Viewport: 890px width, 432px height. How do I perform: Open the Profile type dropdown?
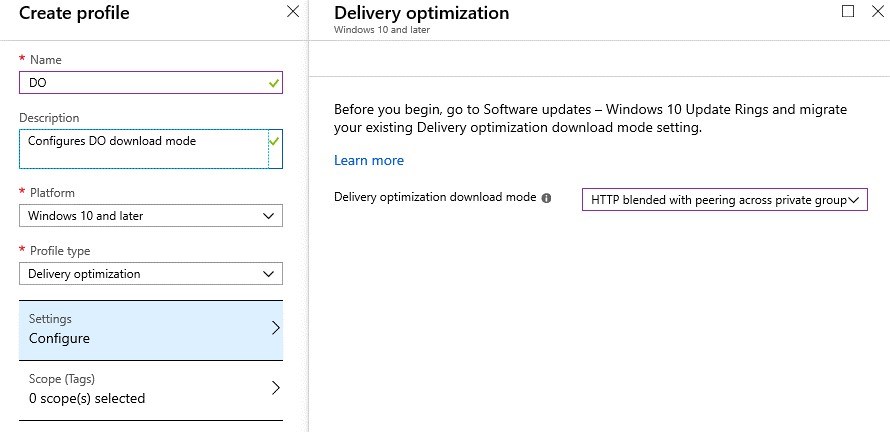click(x=151, y=274)
